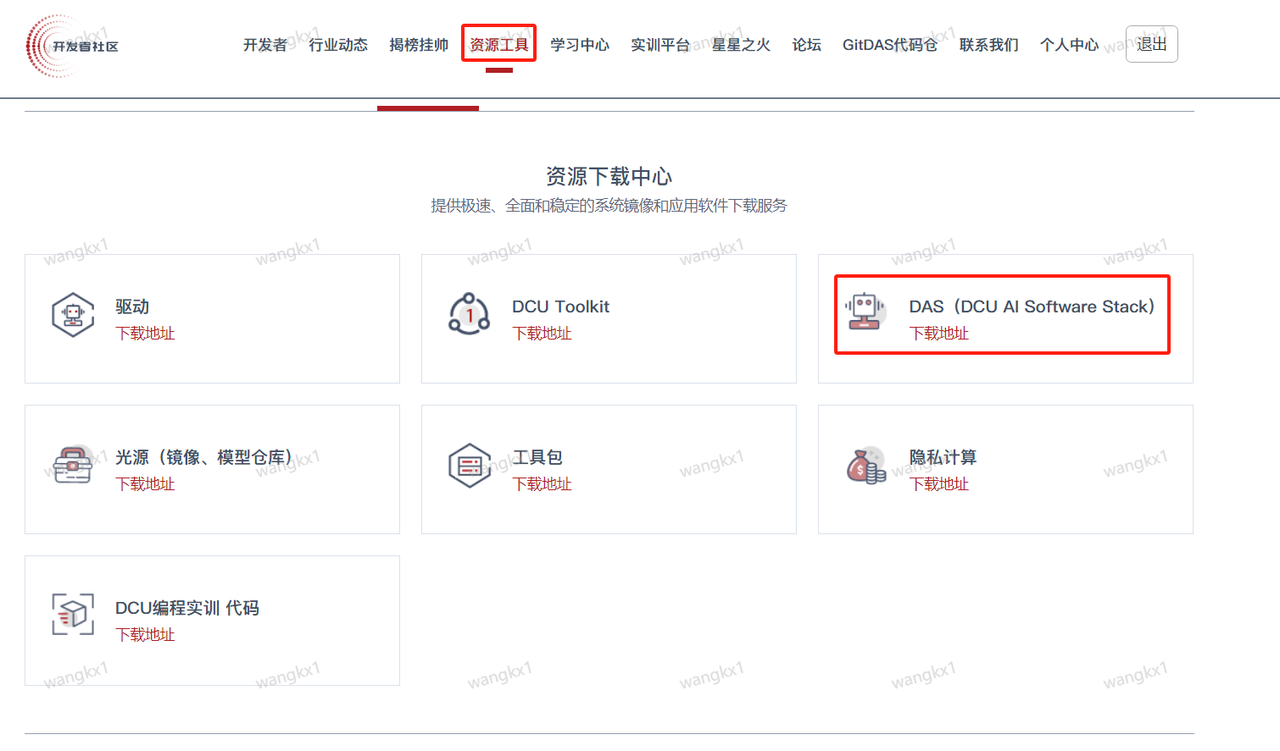This screenshot has height=751, width=1280.
Task: Open 下载地址 link under DCU Toolkit
Action: click(542, 334)
